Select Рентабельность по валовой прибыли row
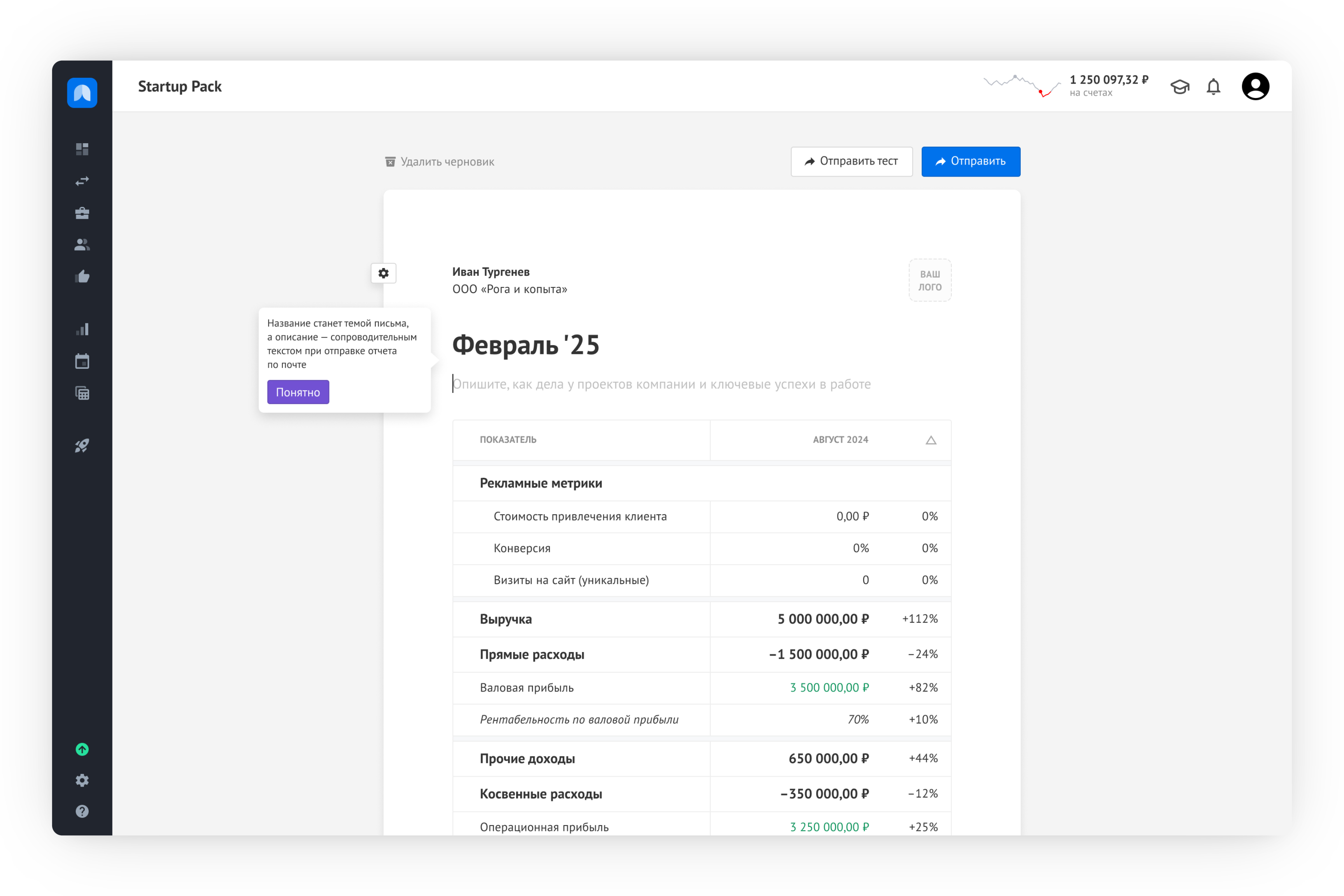The height and width of the screenshot is (896, 1344). [x=701, y=720]
